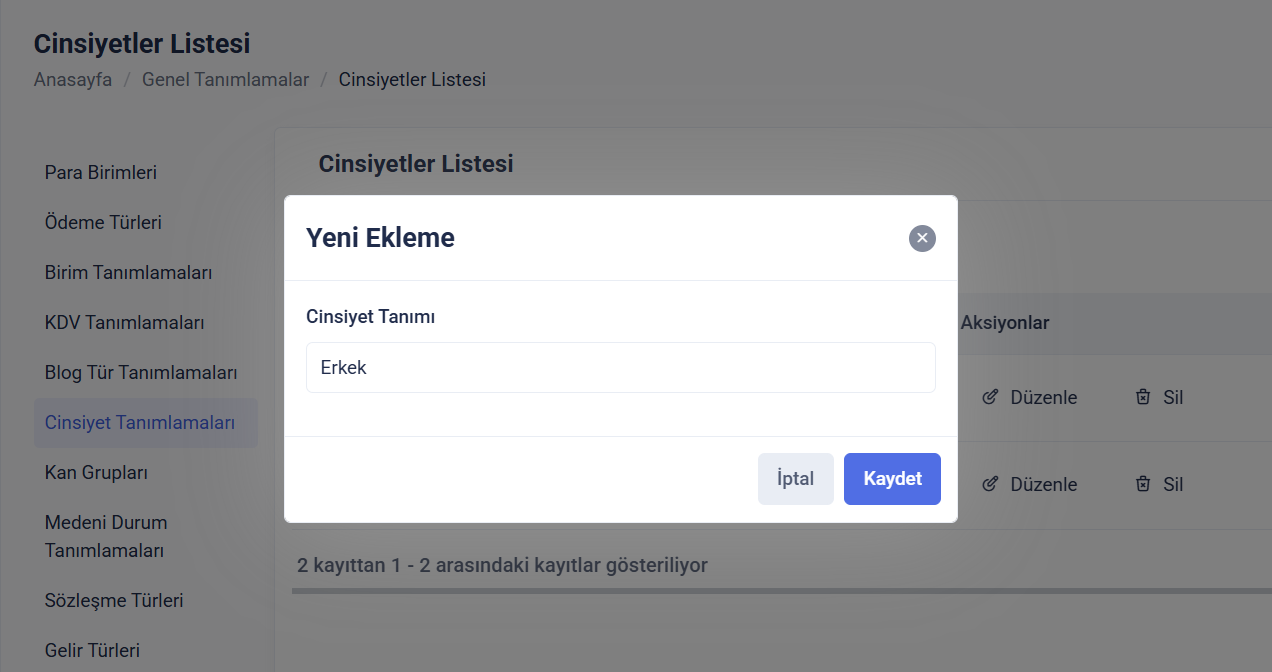This screenshot has width=1272, height=672.
Task: Open Sözleşme Türleri sidebar entry
Action: coord(114,600)
